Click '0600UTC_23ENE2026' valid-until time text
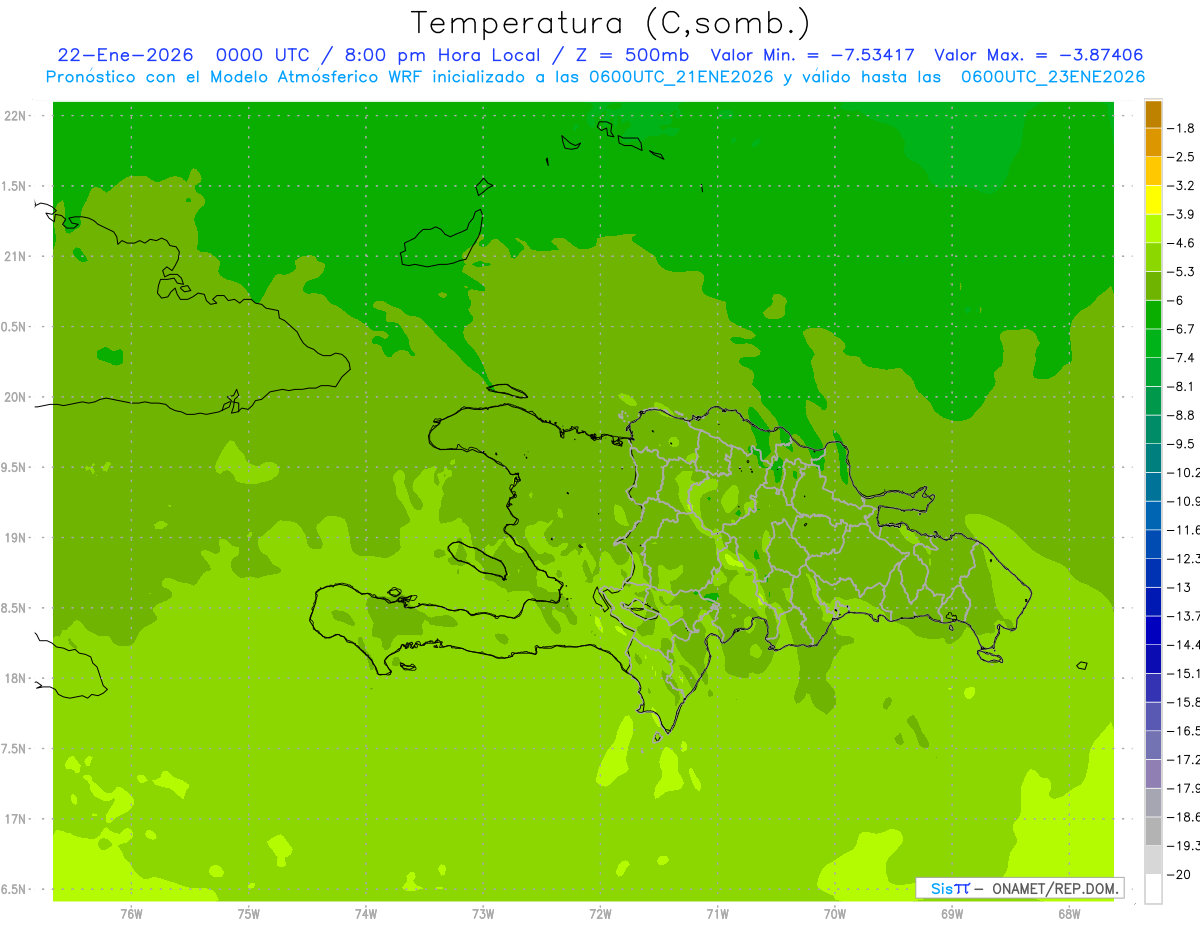The width and height of the screenshot is (1200, 927). click(x=1053, y=77)
